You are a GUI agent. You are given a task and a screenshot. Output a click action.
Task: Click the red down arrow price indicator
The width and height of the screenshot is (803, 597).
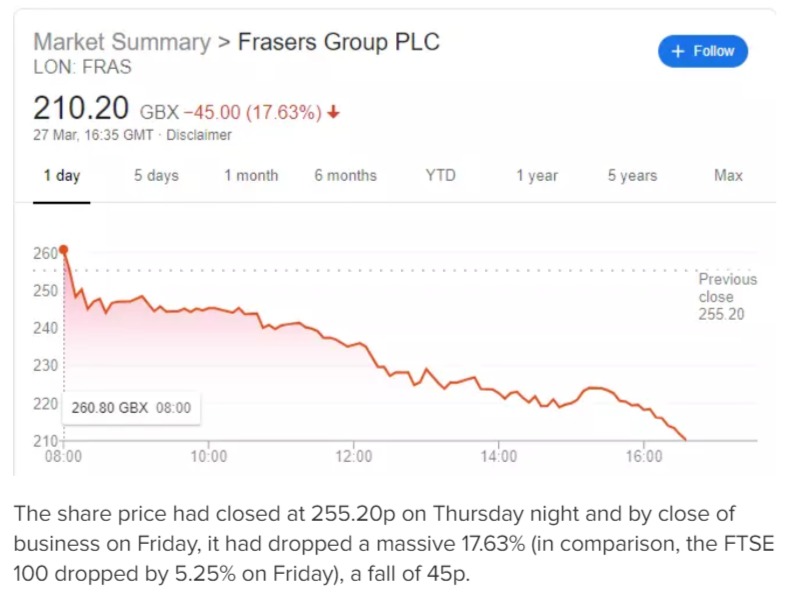333,112
